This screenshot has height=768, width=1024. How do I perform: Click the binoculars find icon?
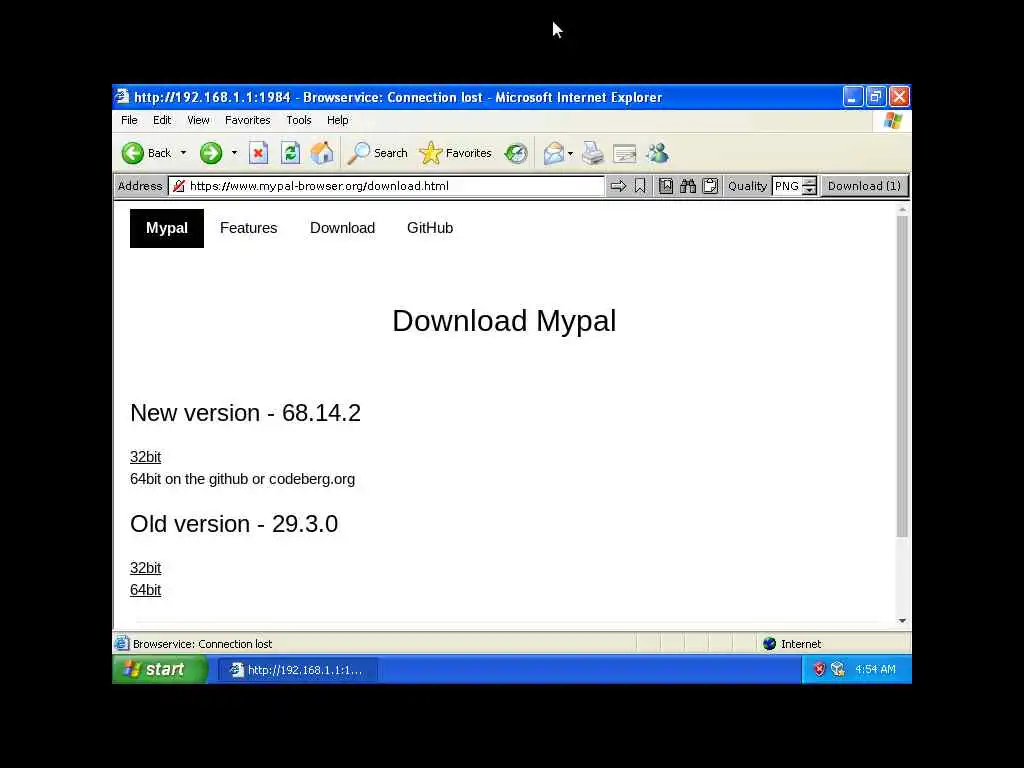click(x=688, y=186)
